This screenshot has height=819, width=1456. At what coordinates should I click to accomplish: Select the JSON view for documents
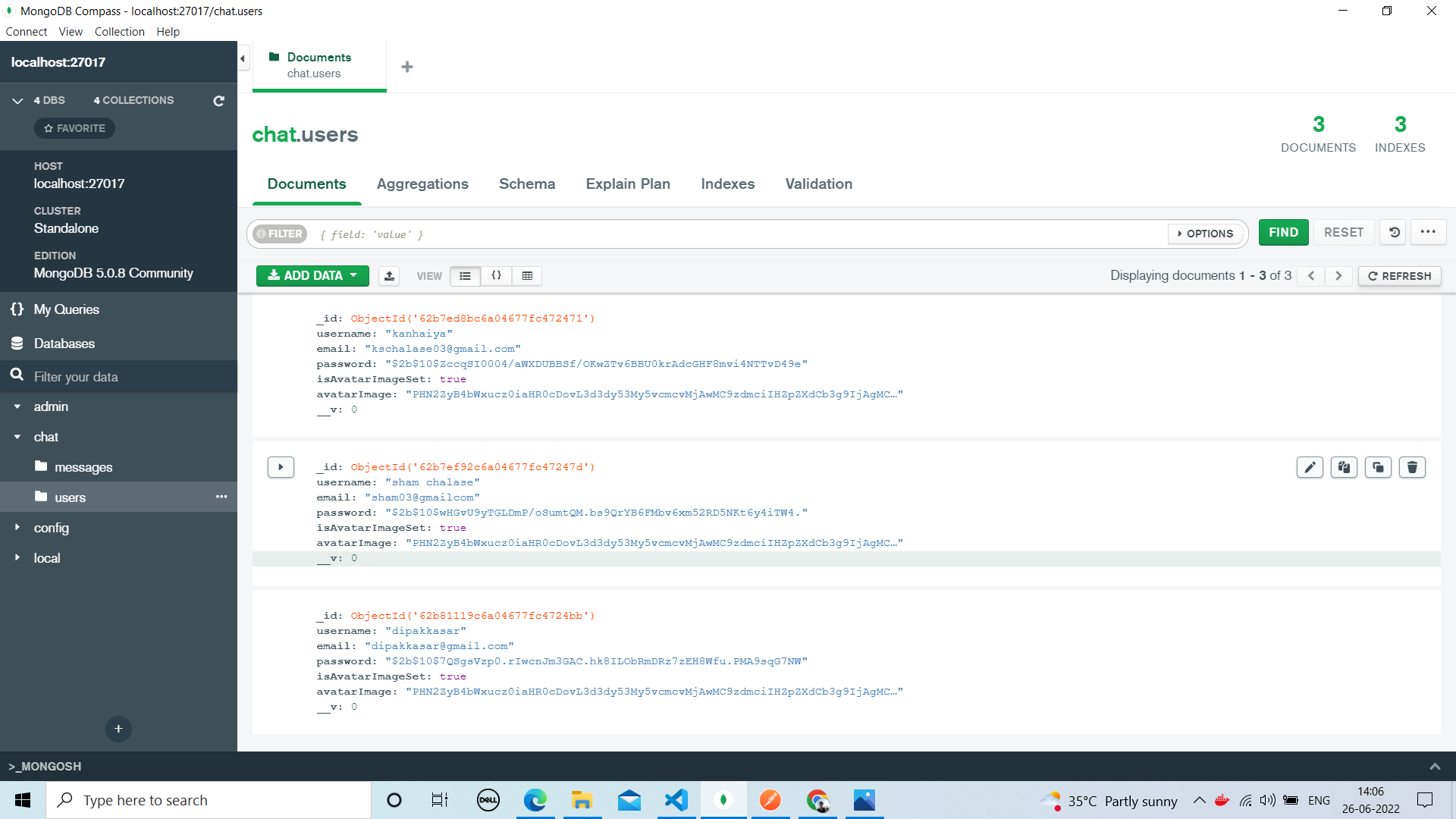(496, 276)
